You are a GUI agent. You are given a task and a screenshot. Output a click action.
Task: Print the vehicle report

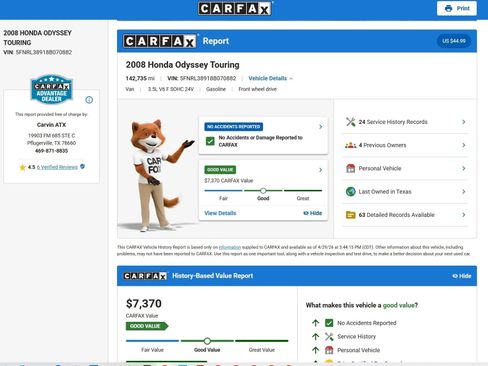click(457, 8)
